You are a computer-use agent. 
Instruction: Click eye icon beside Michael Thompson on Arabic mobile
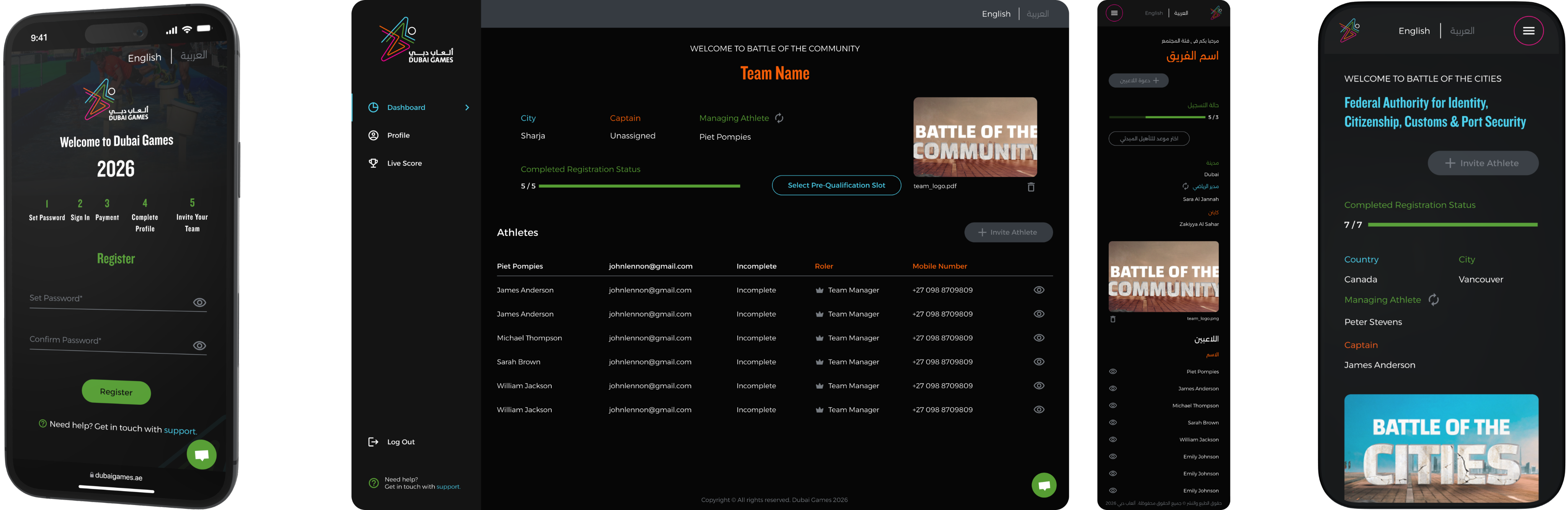point(1113,405)
